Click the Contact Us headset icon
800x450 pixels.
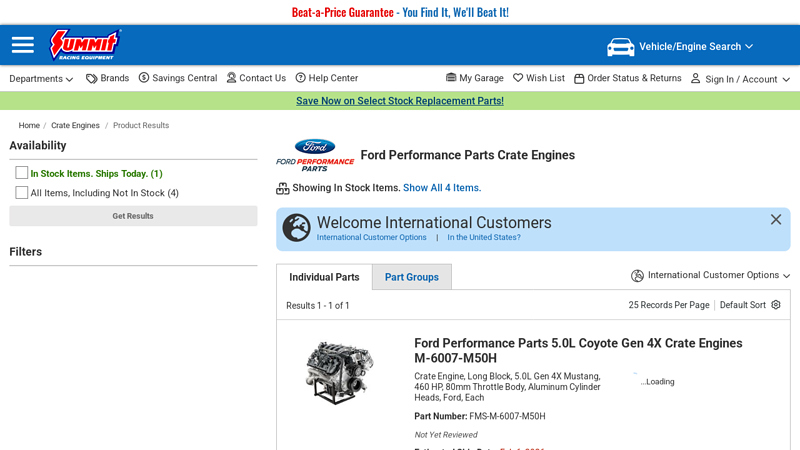[x=231, y=78]
